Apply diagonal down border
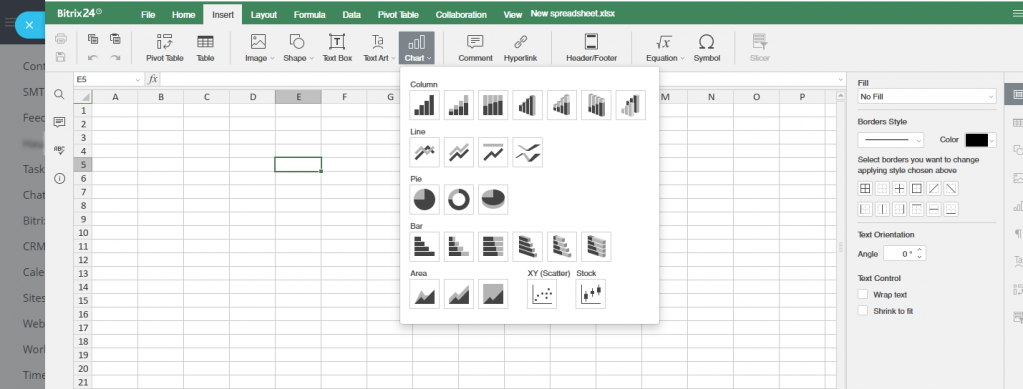This screenshot has width=1023, height=389. click(x=951, y=189)
